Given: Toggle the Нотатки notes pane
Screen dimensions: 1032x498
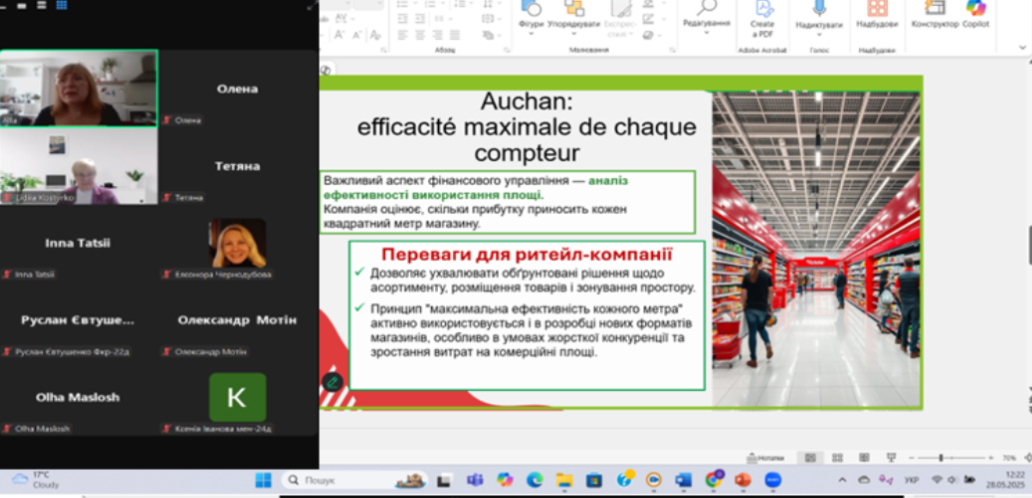Looking at the screenshot, I should click(x=766, y=457).
